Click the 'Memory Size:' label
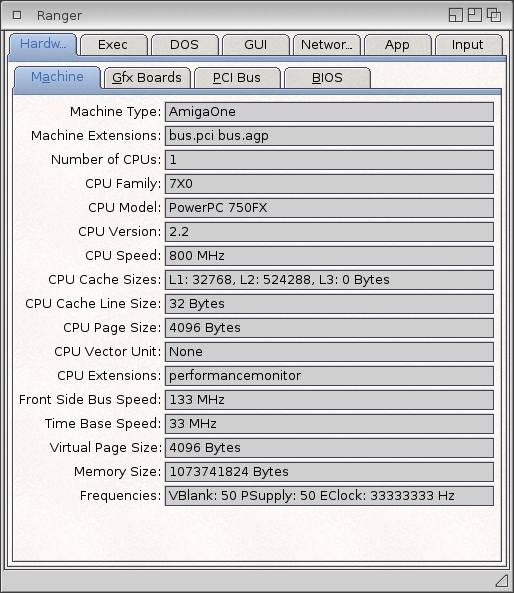 pos(117,472)
